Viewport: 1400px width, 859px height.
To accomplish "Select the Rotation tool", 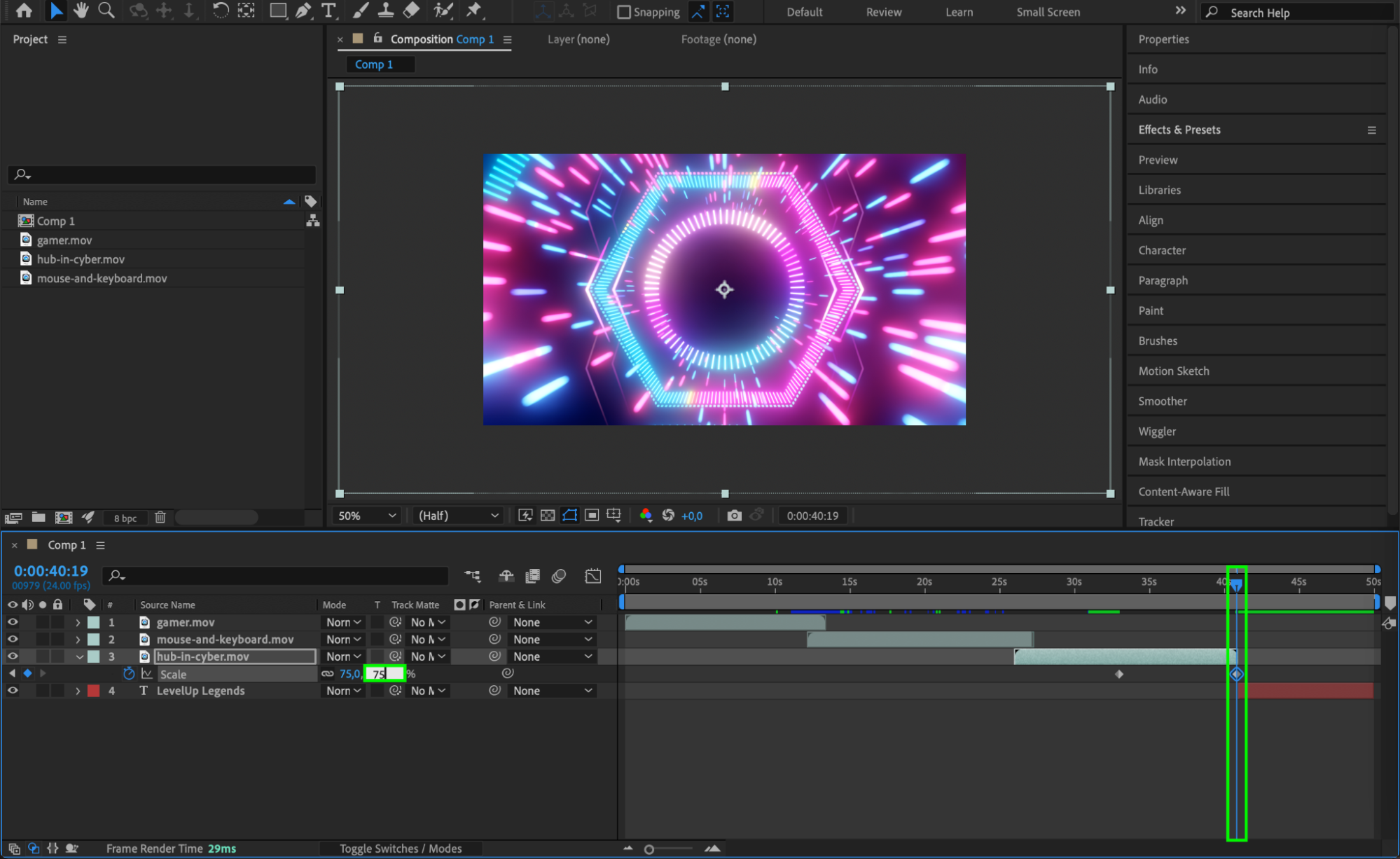I will click(x=220, y=11).
